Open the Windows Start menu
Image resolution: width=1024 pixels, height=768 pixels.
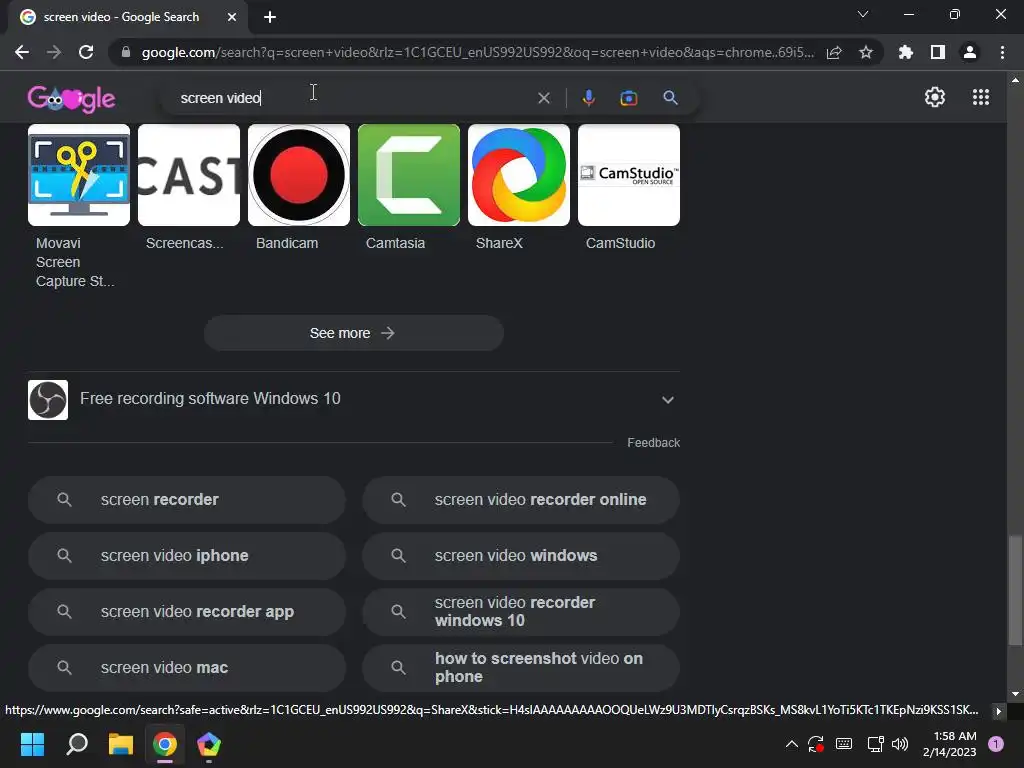[32, 744]
